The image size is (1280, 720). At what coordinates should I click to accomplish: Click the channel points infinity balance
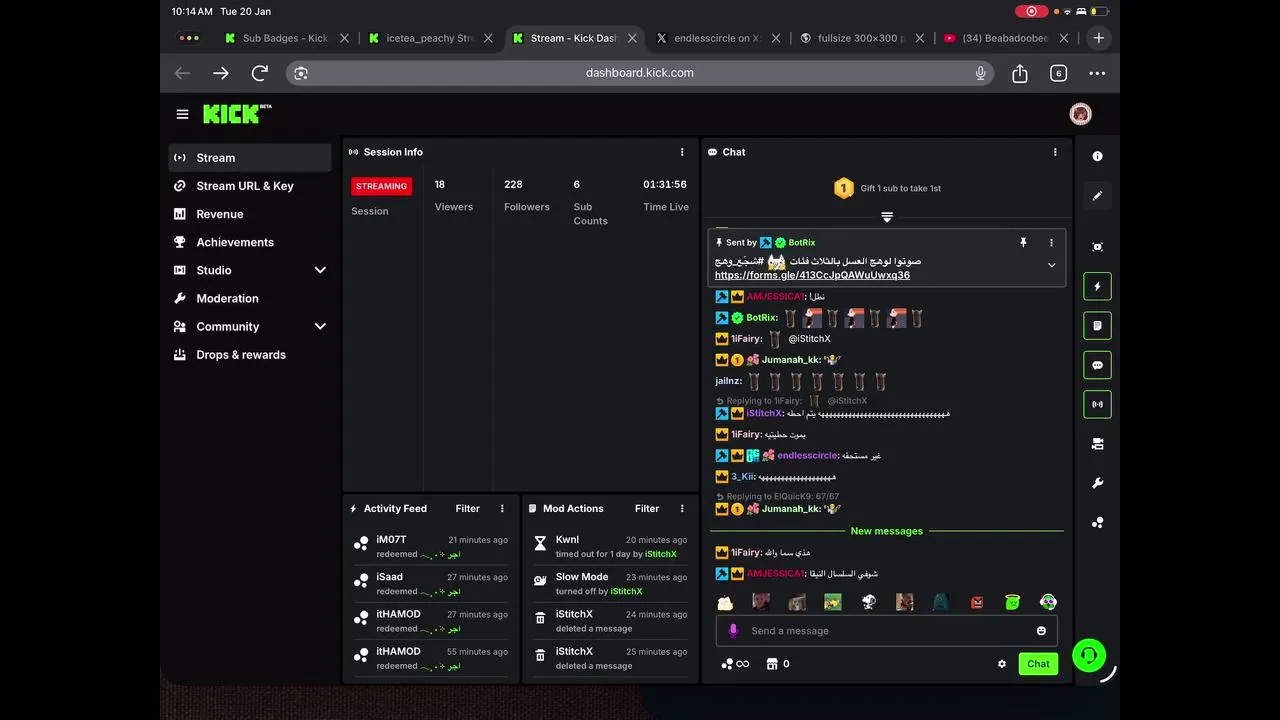pyautogui.click(x=735, y=664)
